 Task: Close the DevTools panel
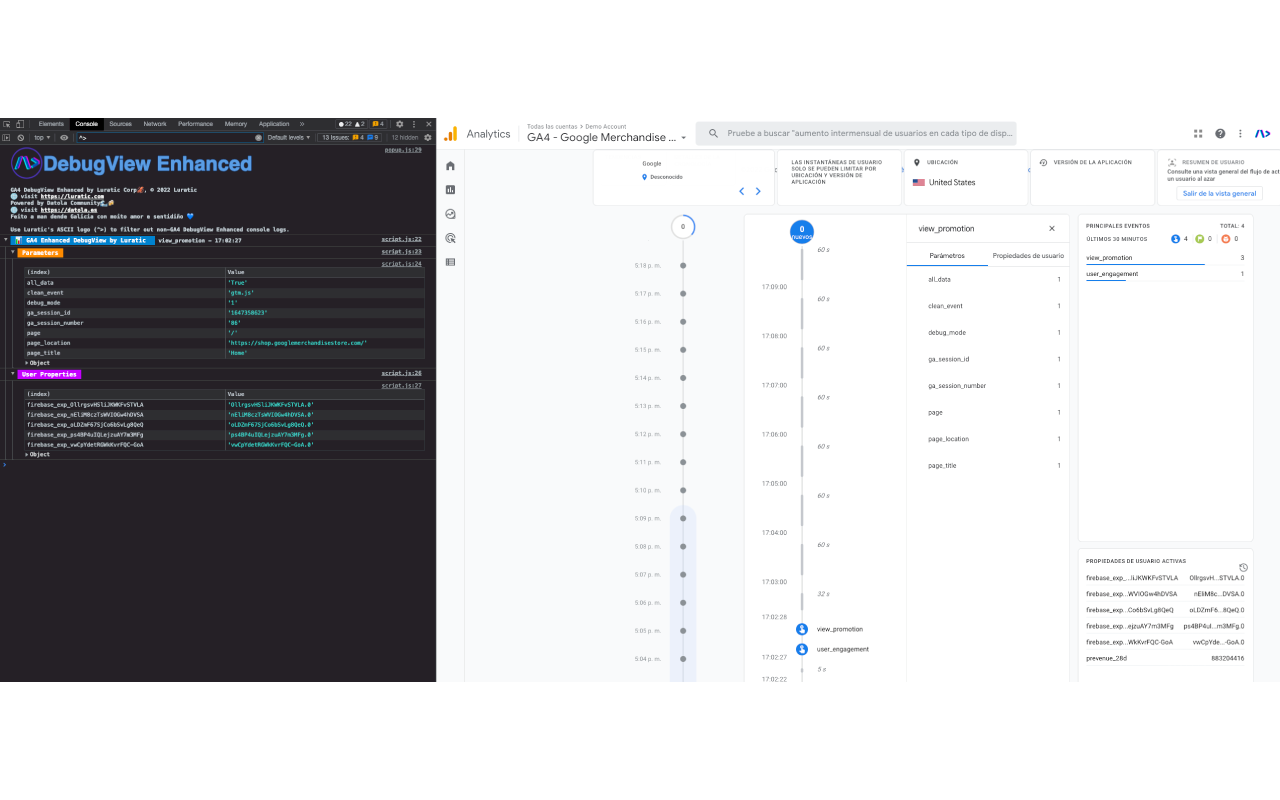click(429, 124)
